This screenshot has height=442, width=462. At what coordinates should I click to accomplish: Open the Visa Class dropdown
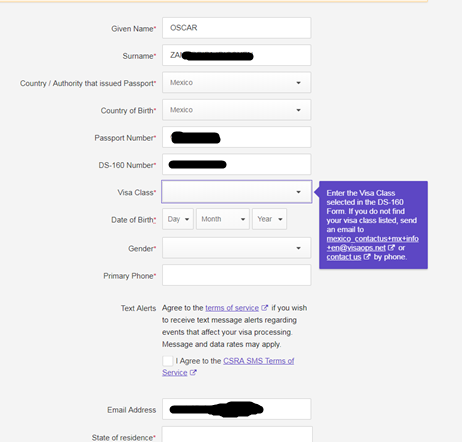[237, 192]
